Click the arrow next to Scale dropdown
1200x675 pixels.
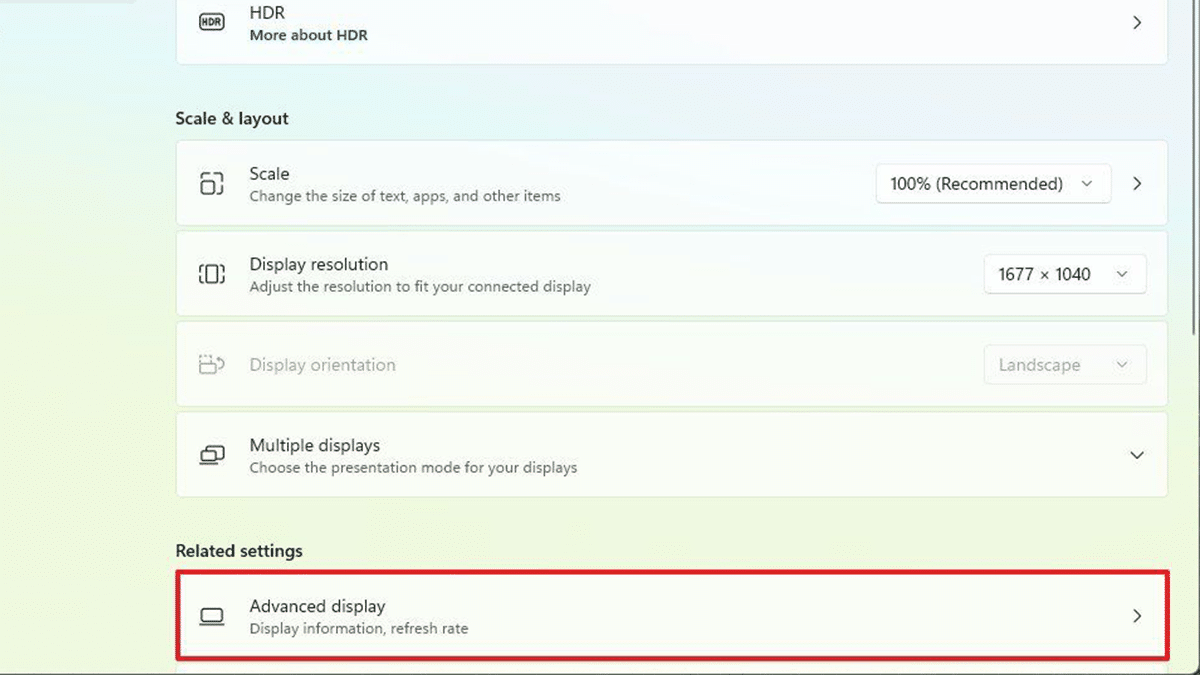1137,184
